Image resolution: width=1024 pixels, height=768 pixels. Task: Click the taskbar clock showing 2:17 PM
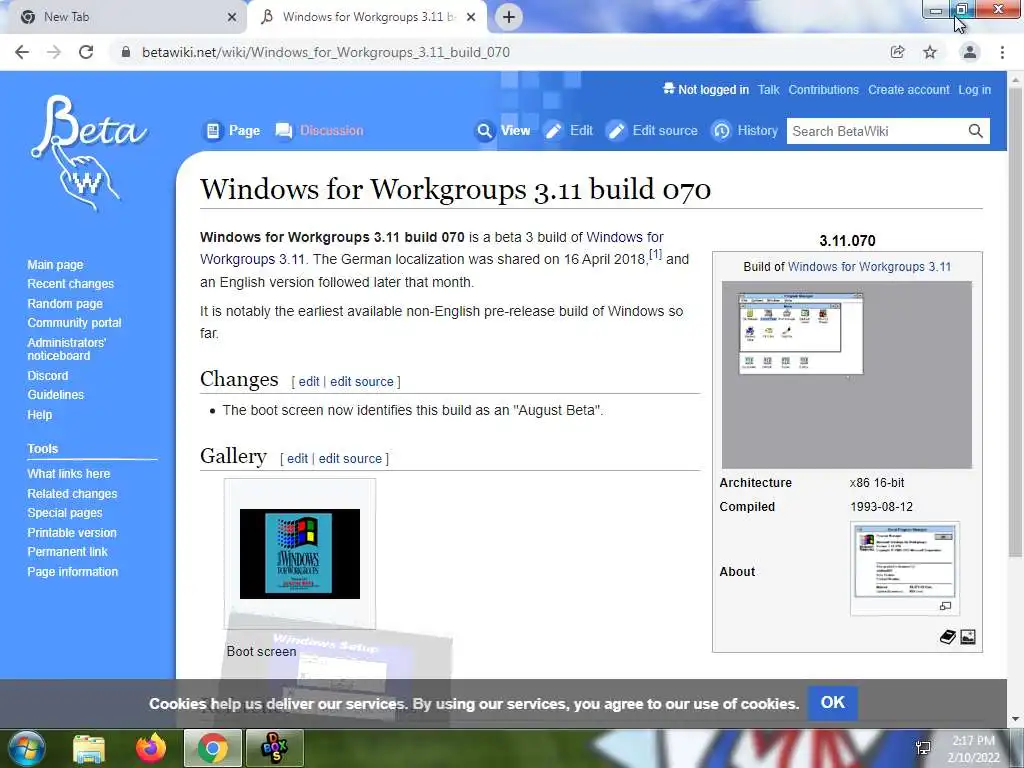tap(974, 748)
